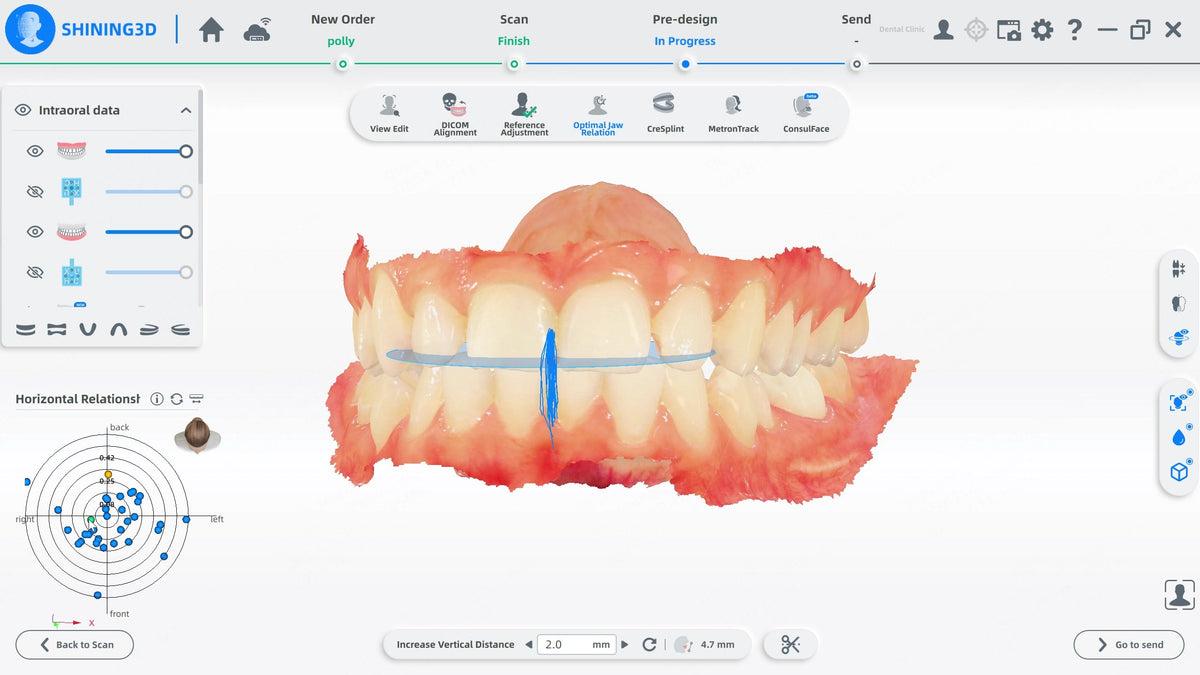Increase the vertical distance with right arrow
The image size is (1200, 675).
[x=626, y=645]
